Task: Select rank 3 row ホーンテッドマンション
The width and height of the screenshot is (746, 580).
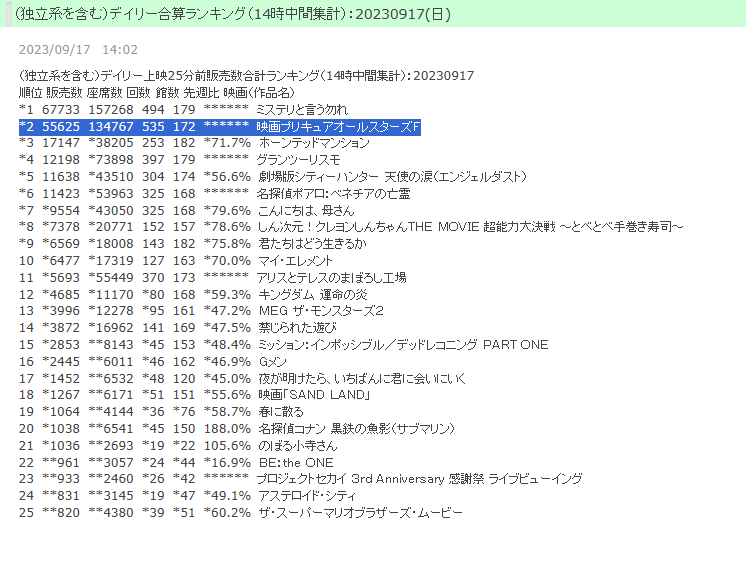Action: pyautogui.click(x=194, y=143)
